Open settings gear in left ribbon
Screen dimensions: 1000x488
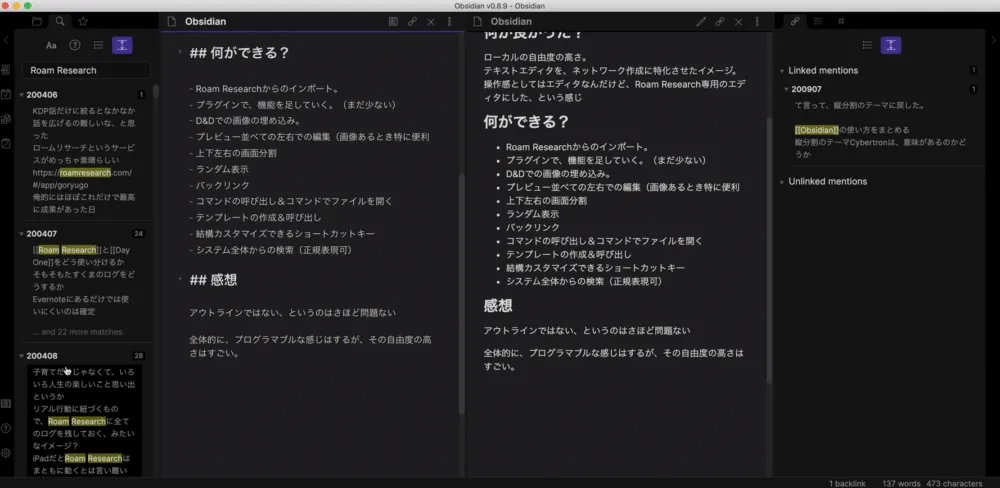click(x=6, y=453)
